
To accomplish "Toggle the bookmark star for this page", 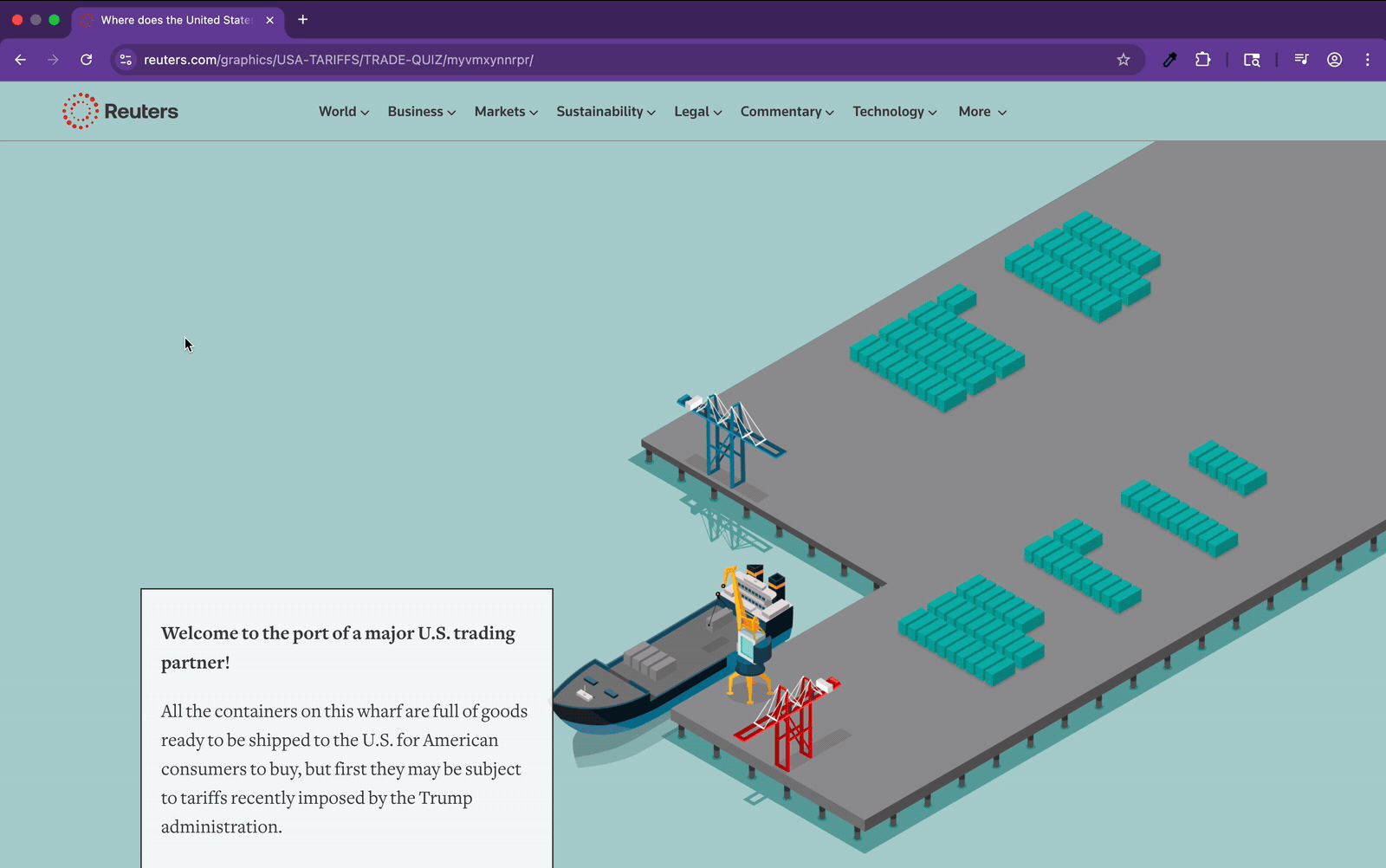I will [1123, 60].
